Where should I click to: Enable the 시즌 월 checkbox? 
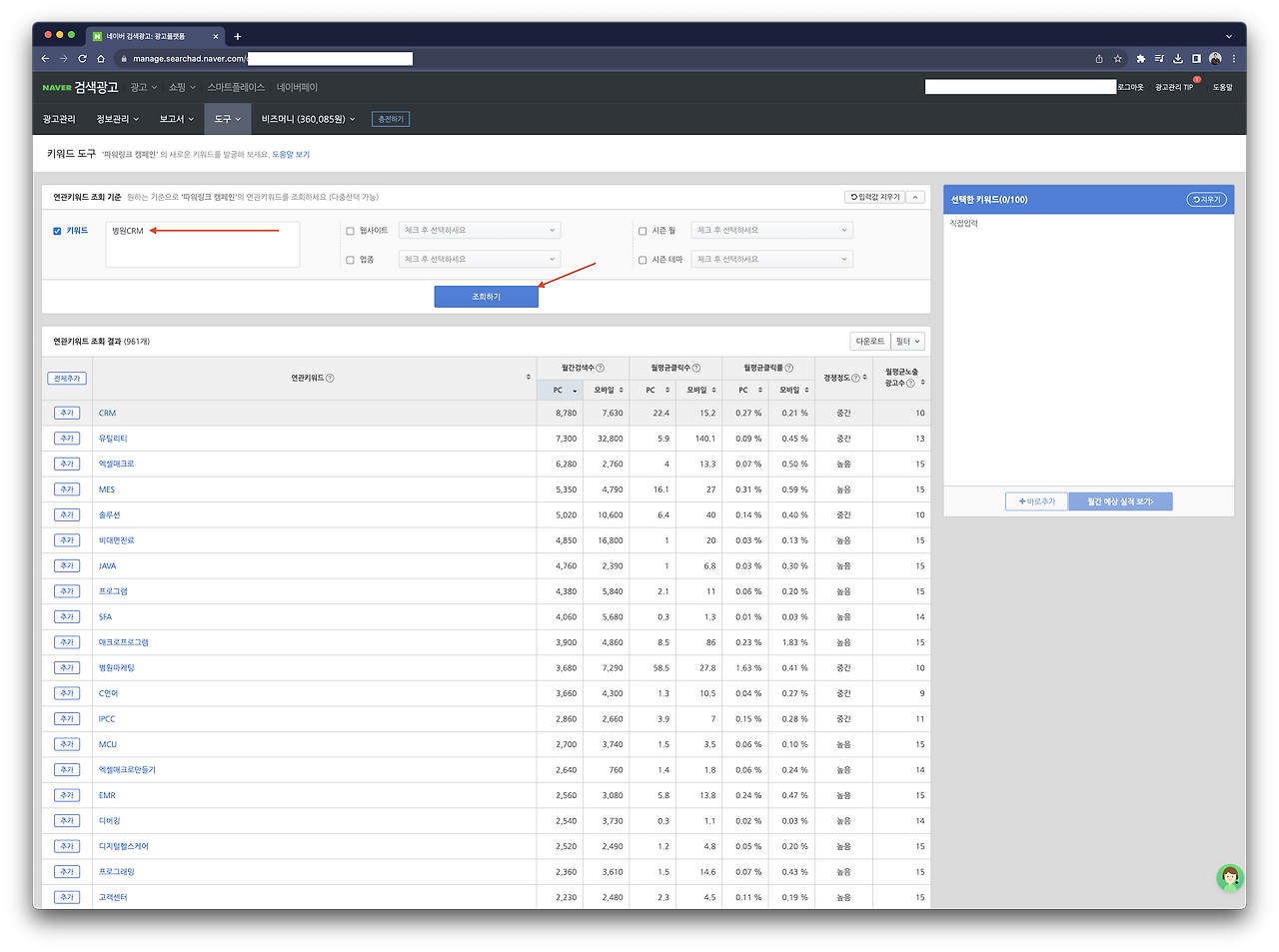pyautogui.click(x=642, y=231)
